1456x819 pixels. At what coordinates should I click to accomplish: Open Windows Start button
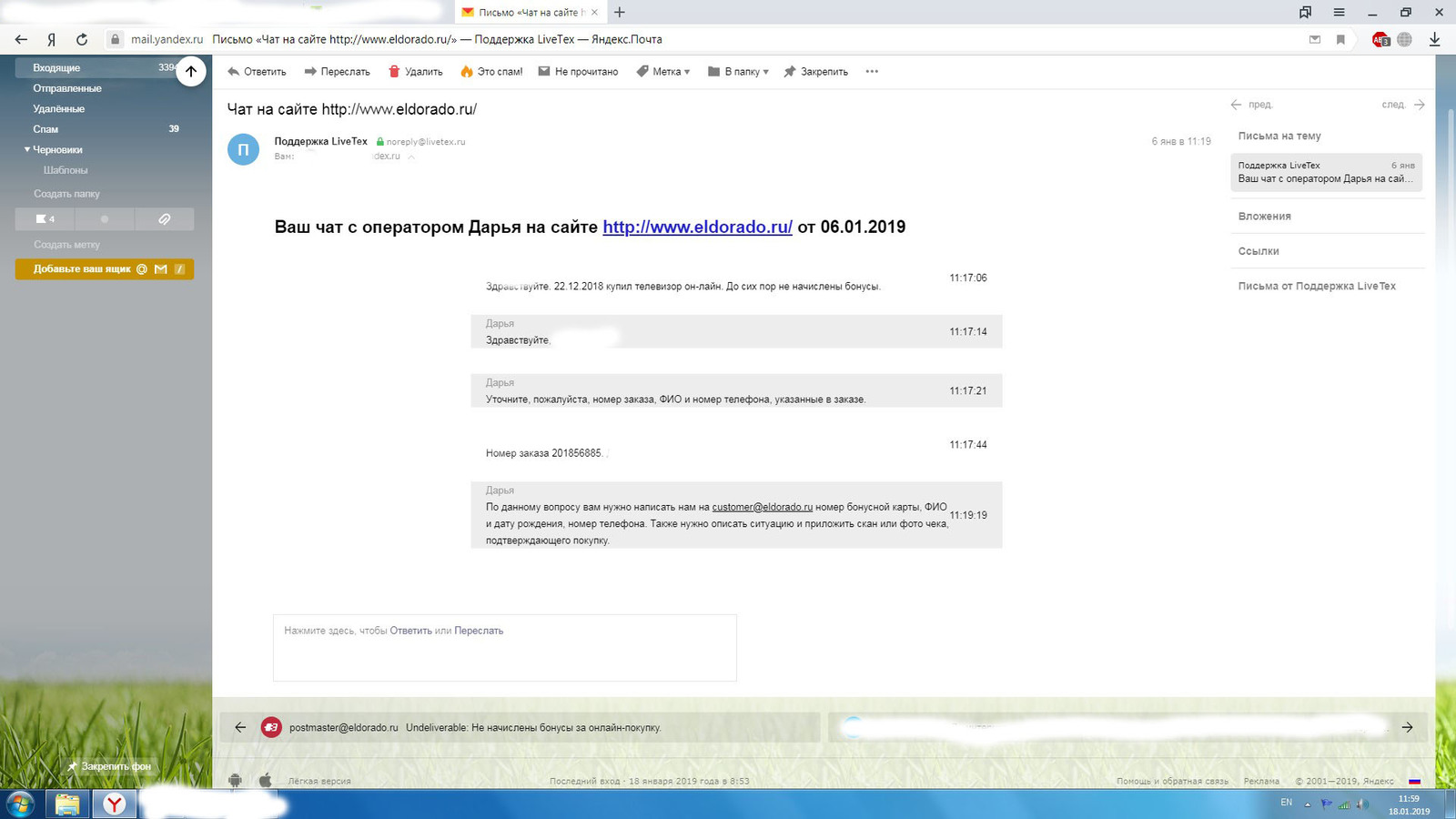coord(20,804)
